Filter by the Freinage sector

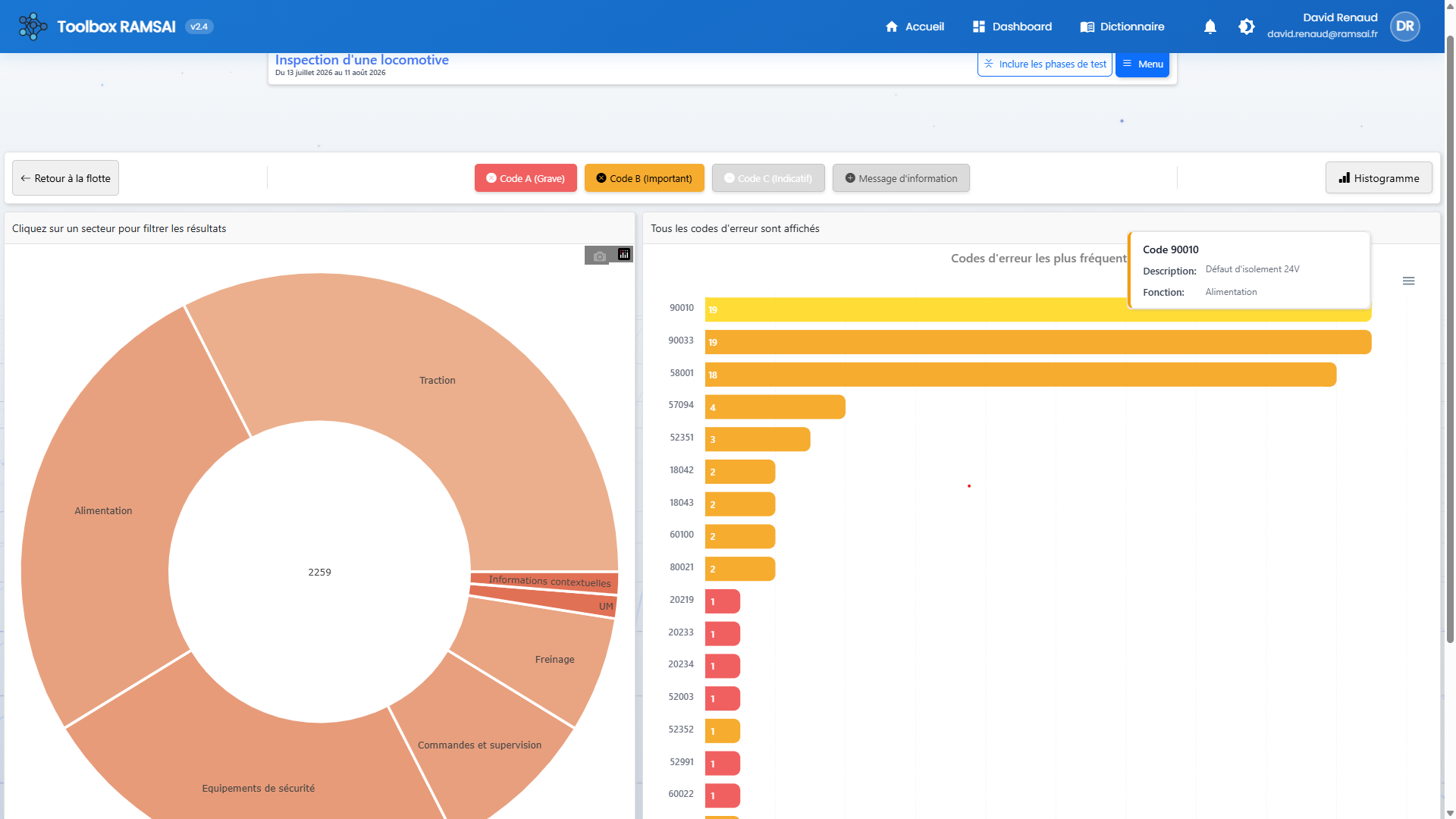point(554,660)
